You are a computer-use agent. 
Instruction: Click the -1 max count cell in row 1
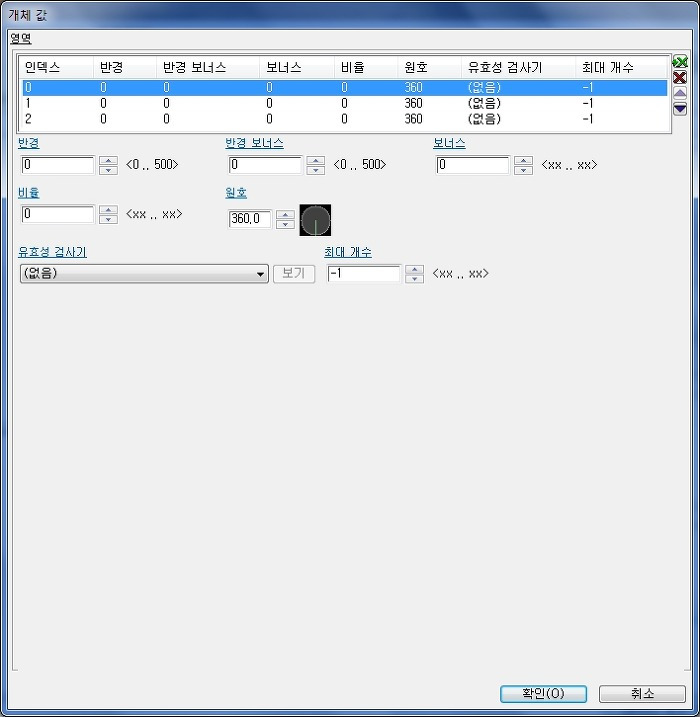point(588,103)
